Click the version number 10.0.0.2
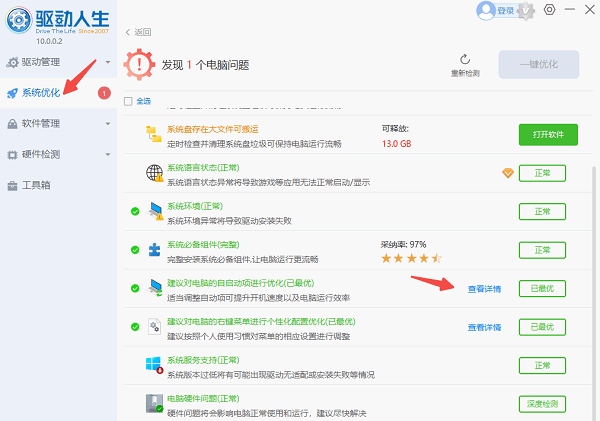The width and height of the screenshot is (600, 421). (x=49, y=41)
